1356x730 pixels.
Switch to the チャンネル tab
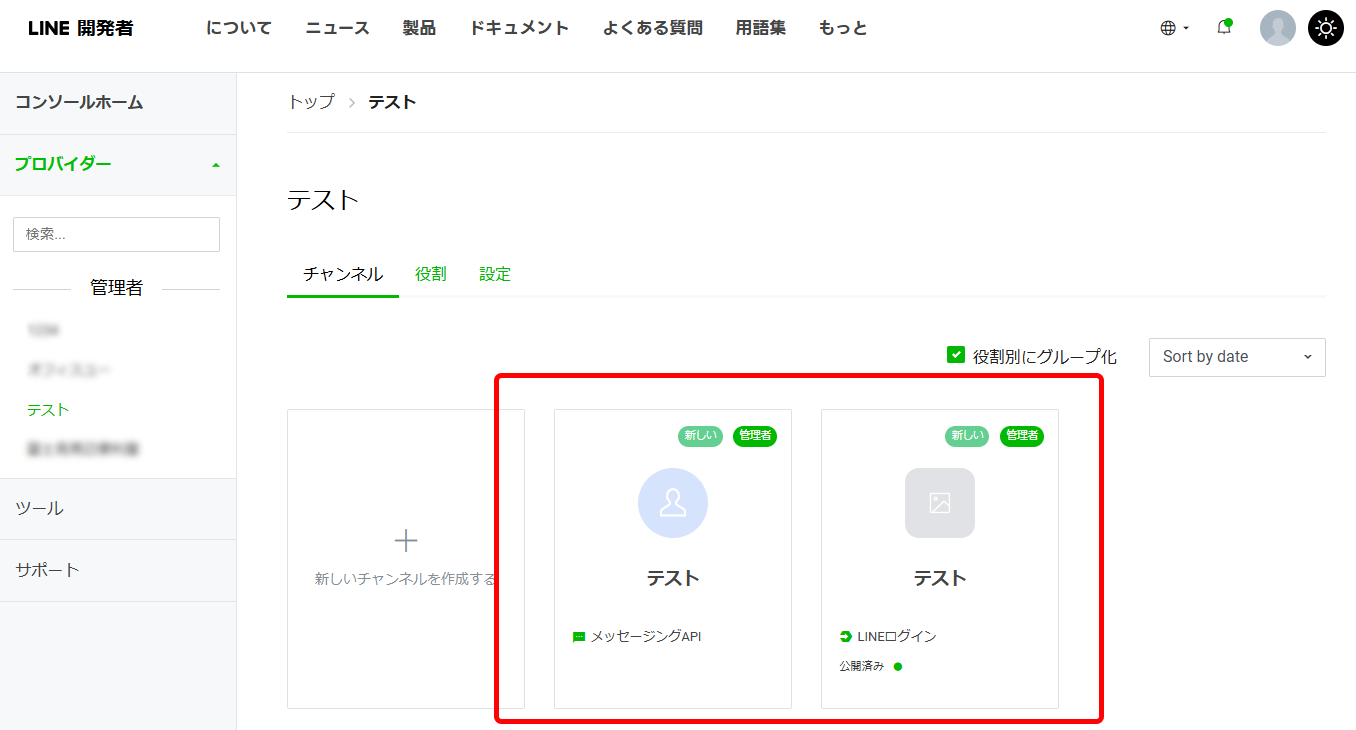343,274
